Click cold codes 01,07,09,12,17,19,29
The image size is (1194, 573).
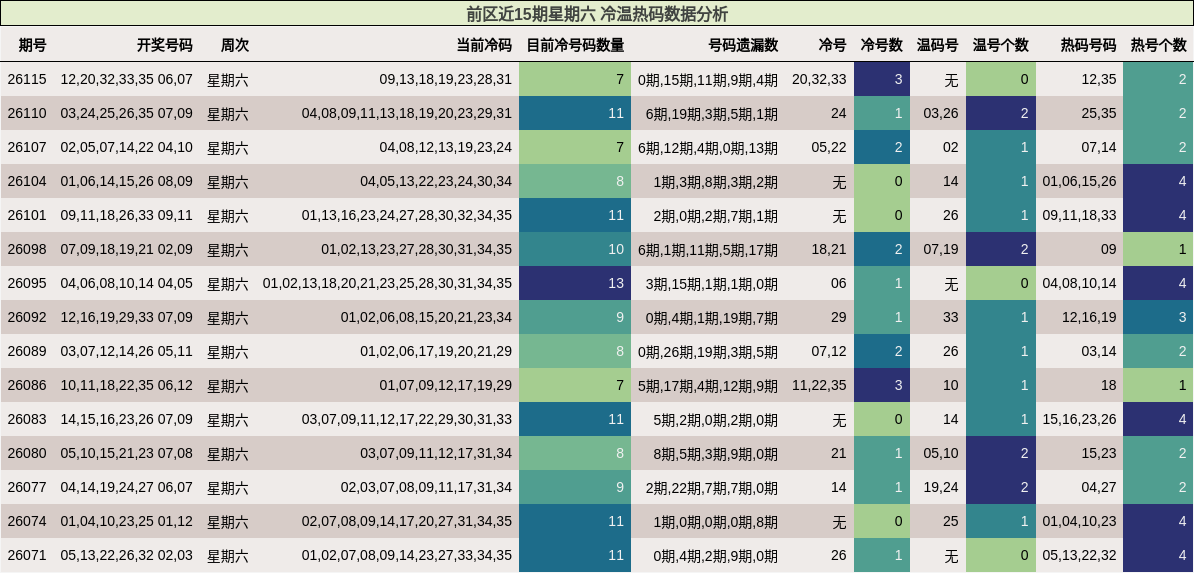click(x=445, y=386)
